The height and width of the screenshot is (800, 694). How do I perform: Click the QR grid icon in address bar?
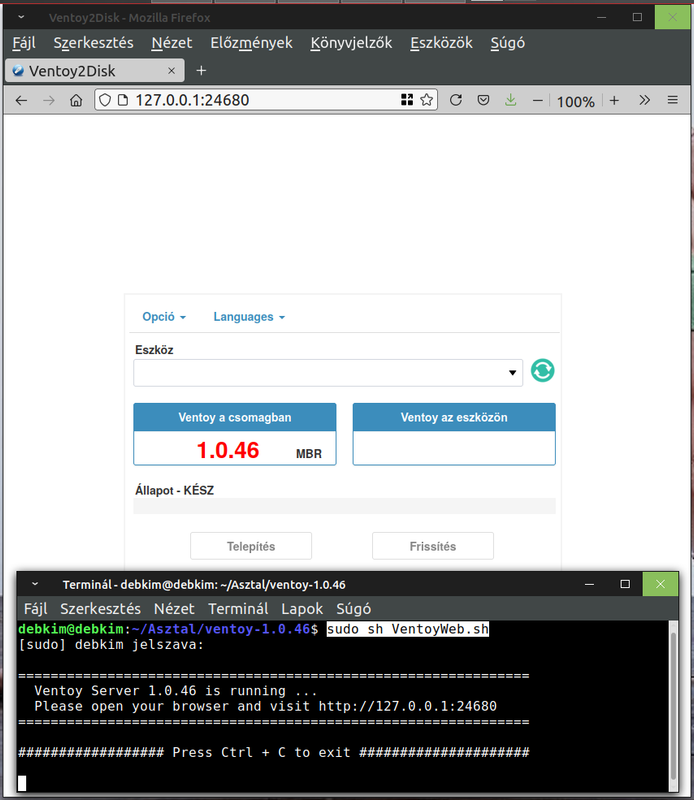tap(407, 99)
